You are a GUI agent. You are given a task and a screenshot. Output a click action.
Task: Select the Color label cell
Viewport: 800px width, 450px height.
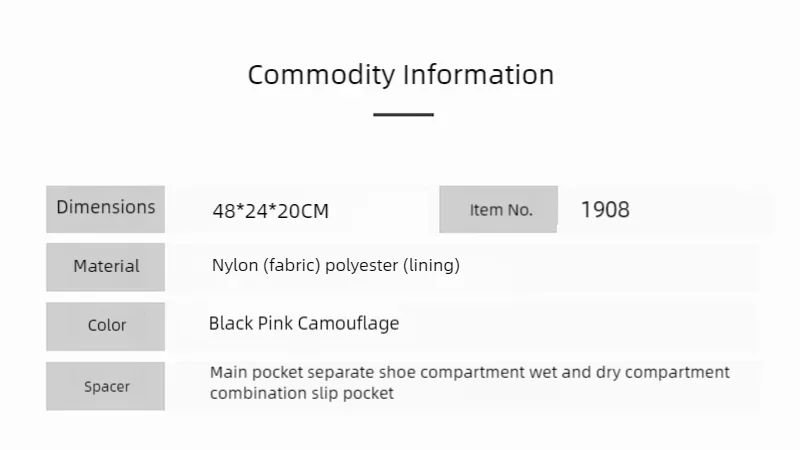click(x=106, y=325)
